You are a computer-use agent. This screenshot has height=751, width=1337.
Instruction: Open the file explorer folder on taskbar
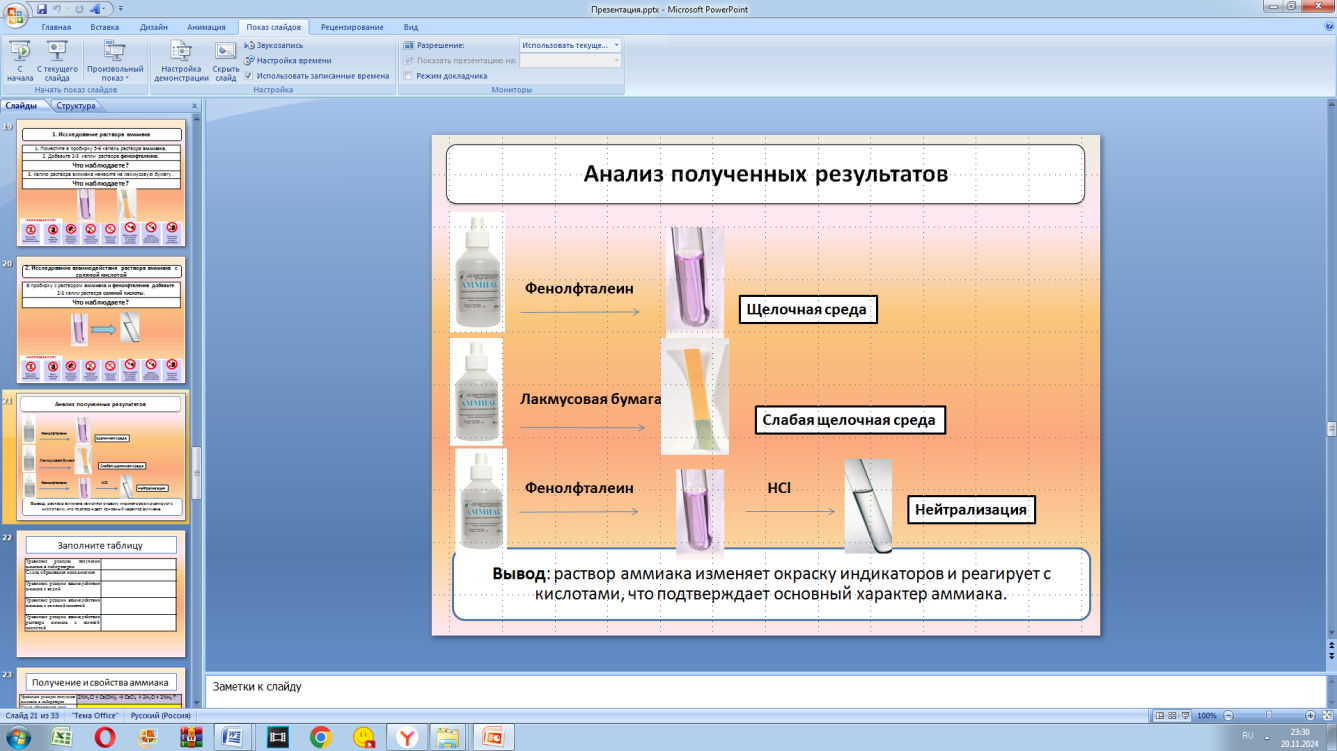[x=449, y=737]
